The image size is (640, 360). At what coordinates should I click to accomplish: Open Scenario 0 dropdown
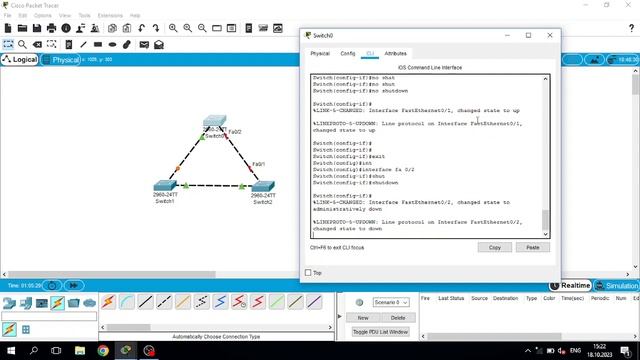coord(391,302)
